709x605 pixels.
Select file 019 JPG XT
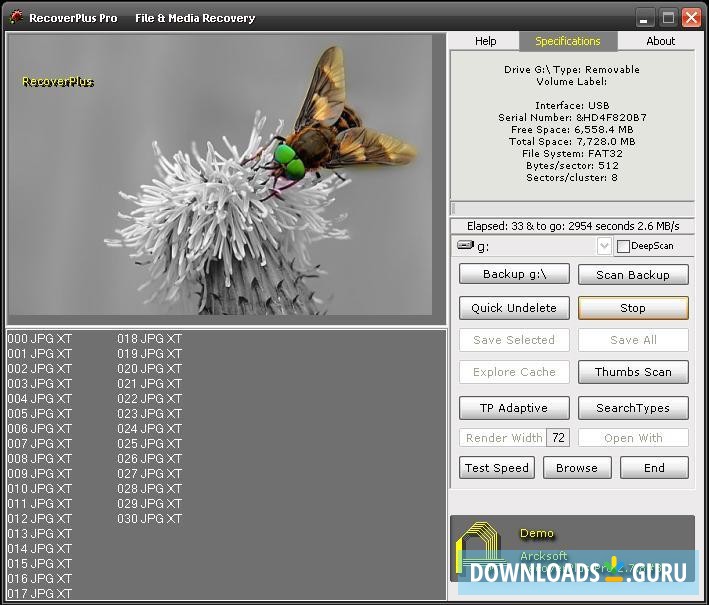(150, 354)
